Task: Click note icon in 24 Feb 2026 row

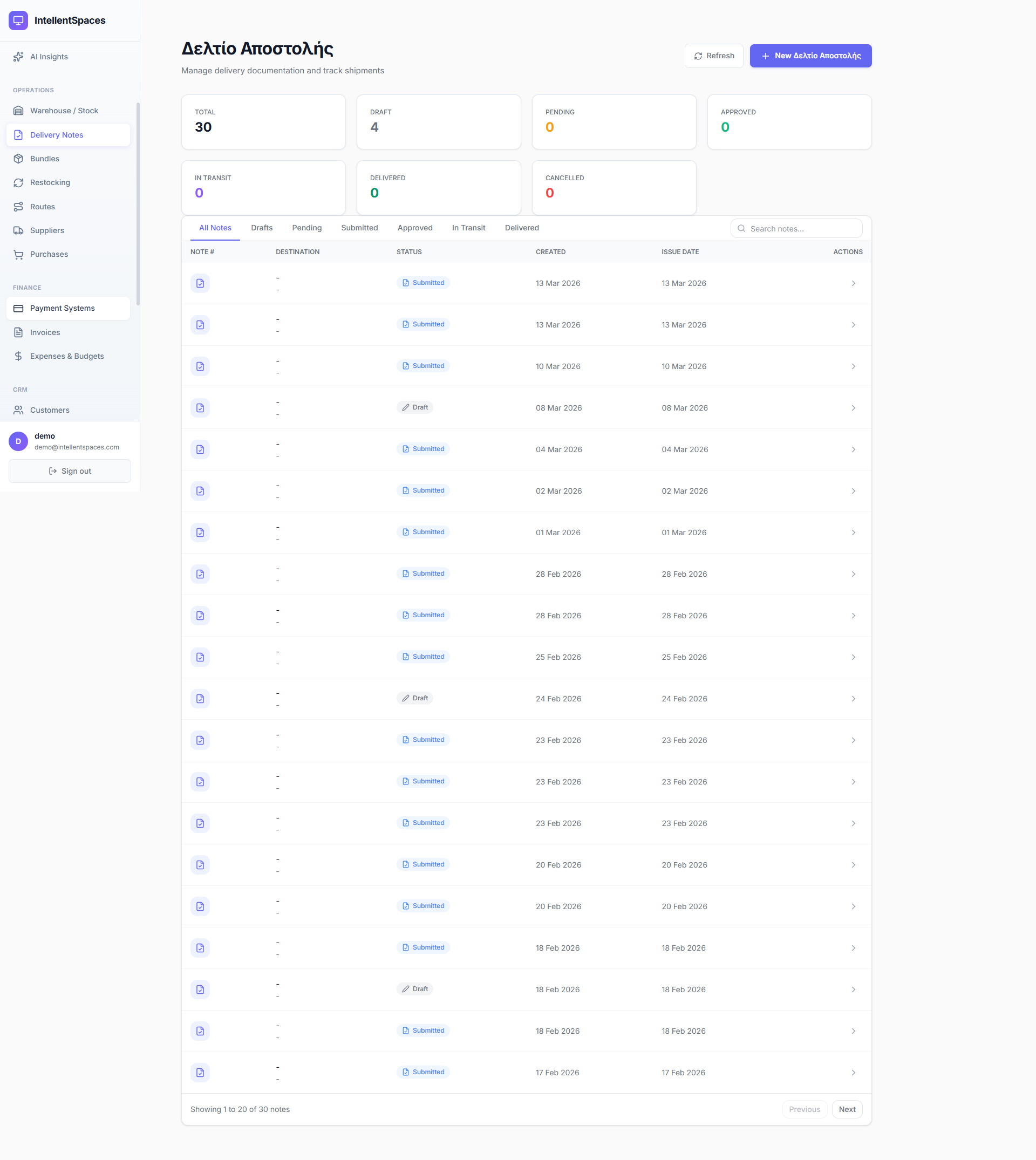Action: point(200,698)
